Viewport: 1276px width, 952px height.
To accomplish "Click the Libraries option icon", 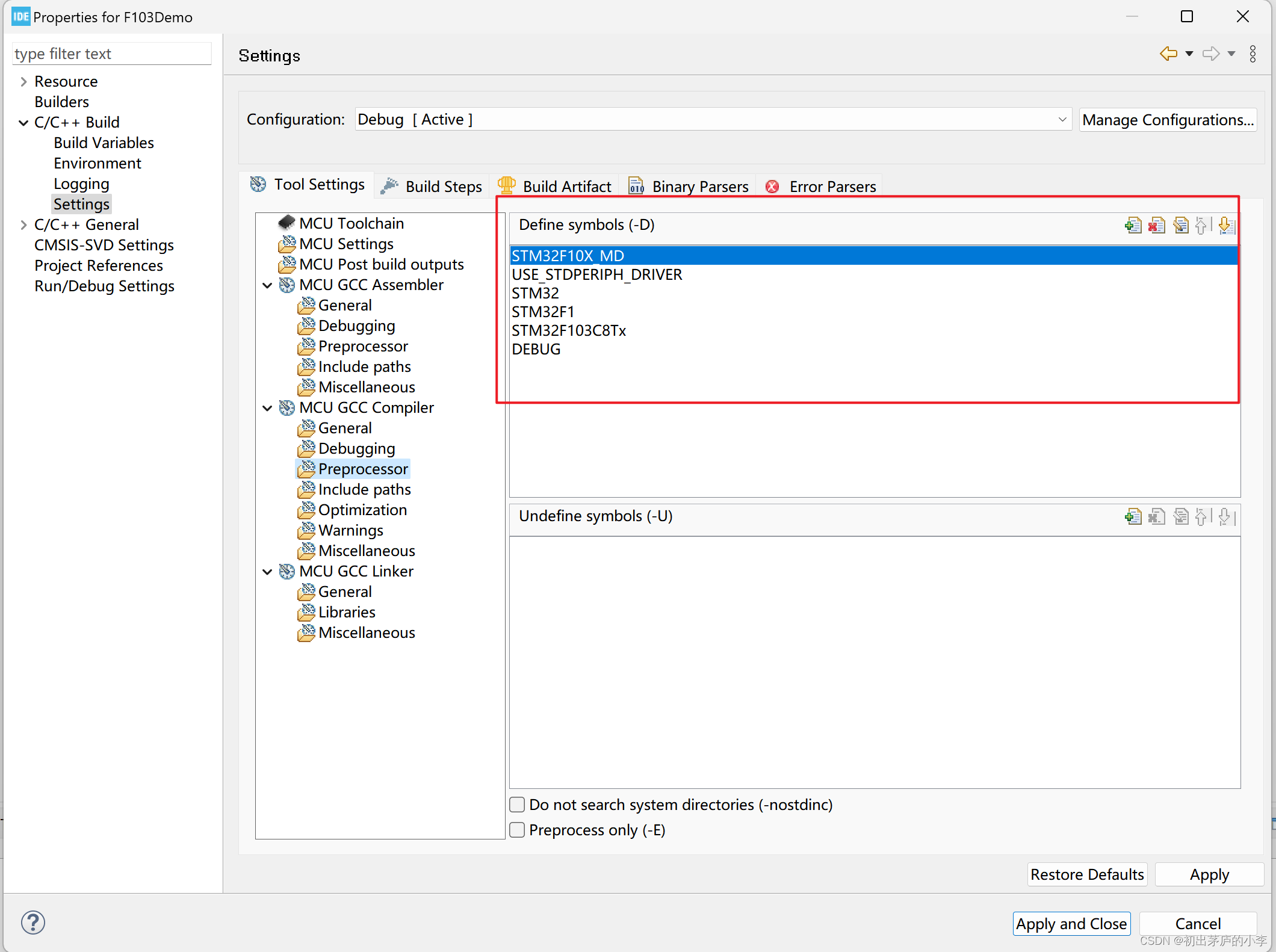I will click(306, 612).
